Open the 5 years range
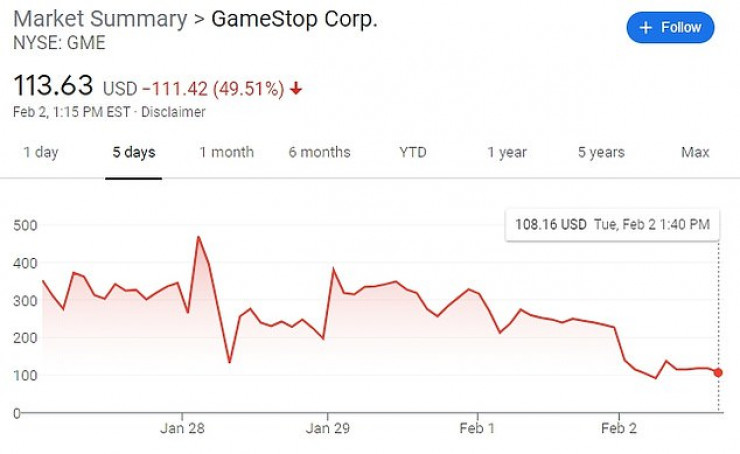 click(601, 152)
